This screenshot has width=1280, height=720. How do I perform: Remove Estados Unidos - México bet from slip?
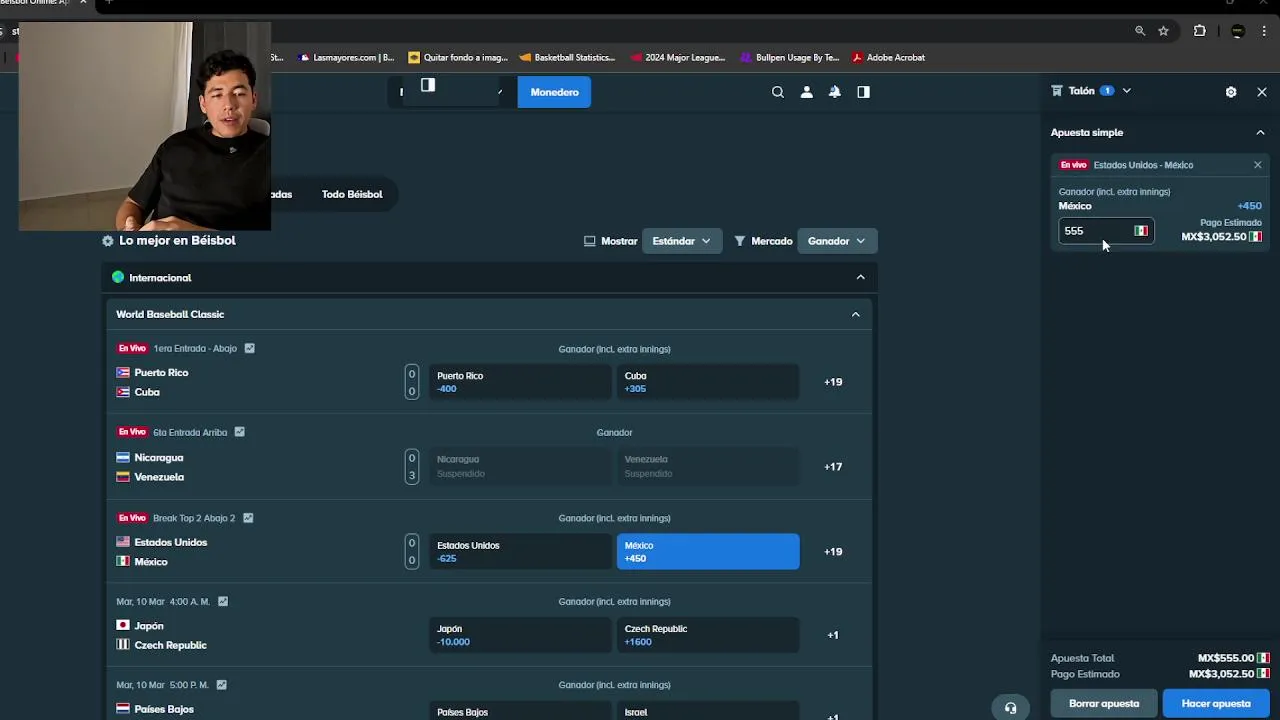click(1258, 165)
